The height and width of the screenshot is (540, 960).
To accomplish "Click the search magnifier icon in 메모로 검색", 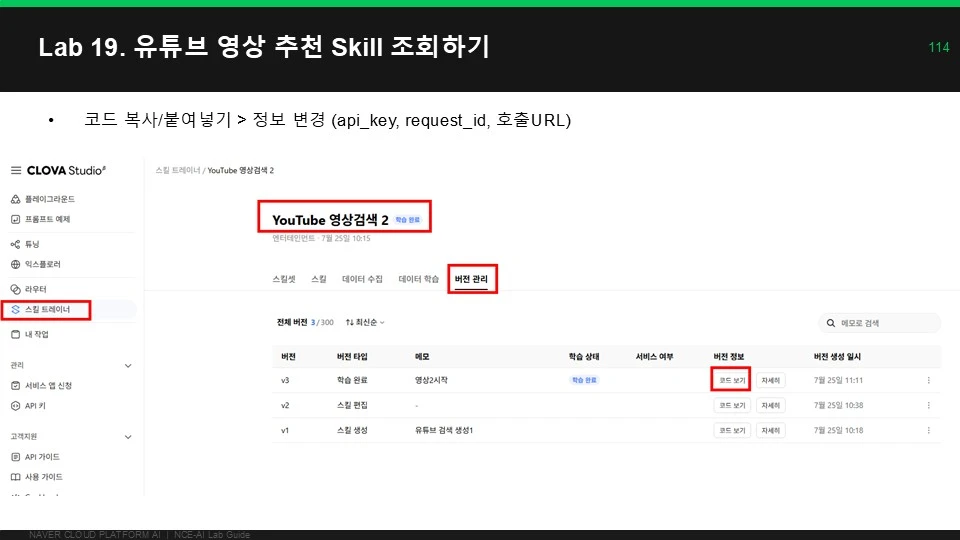I will [x=831, y=323].
